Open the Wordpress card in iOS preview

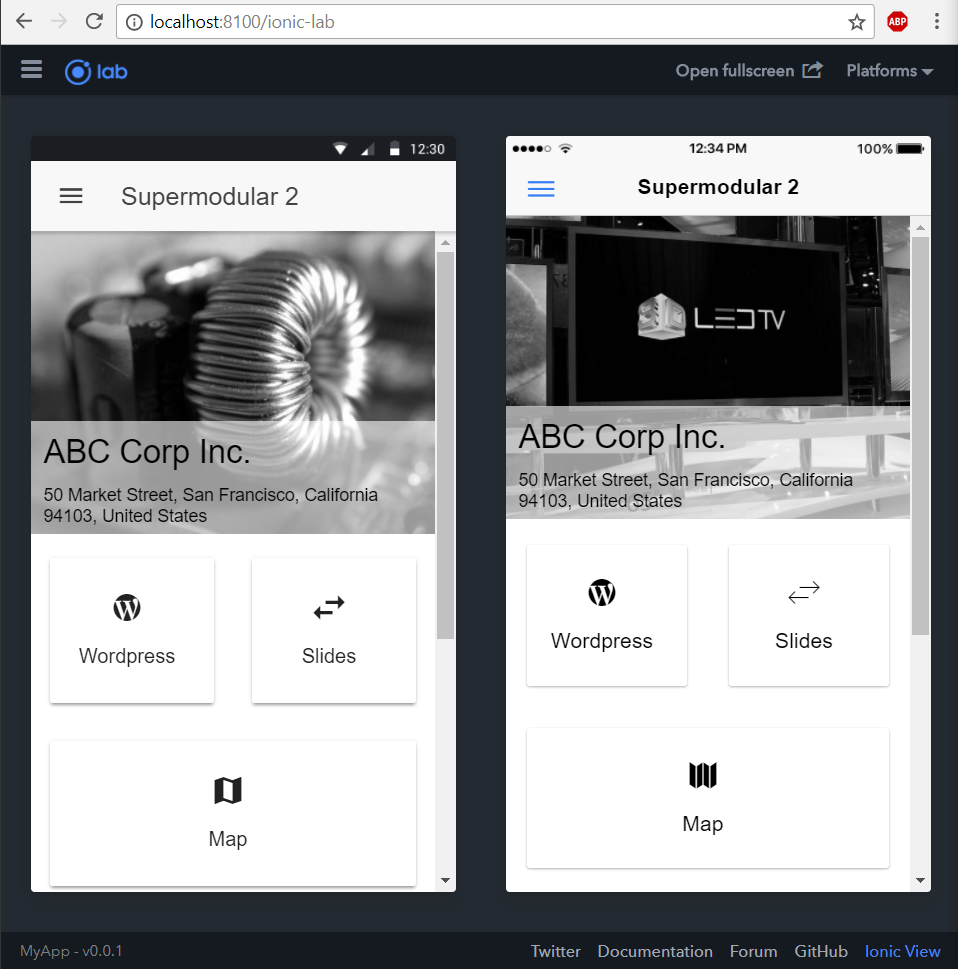(607, 616)
